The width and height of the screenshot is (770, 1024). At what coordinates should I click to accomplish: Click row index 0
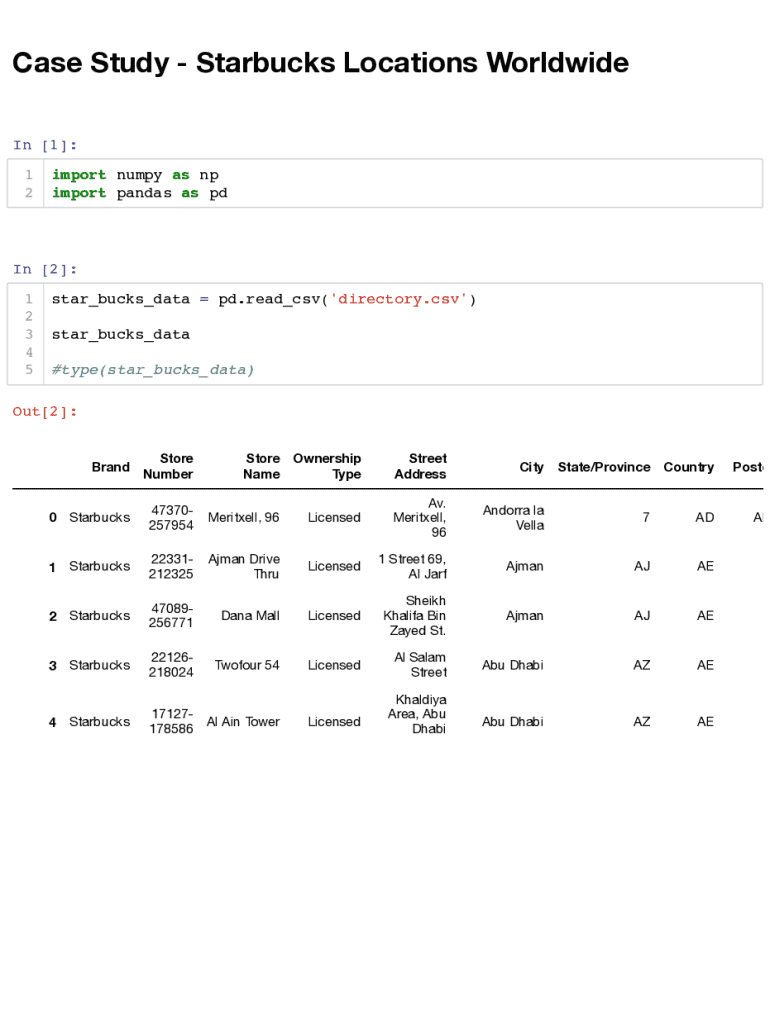tap(53, 517)
